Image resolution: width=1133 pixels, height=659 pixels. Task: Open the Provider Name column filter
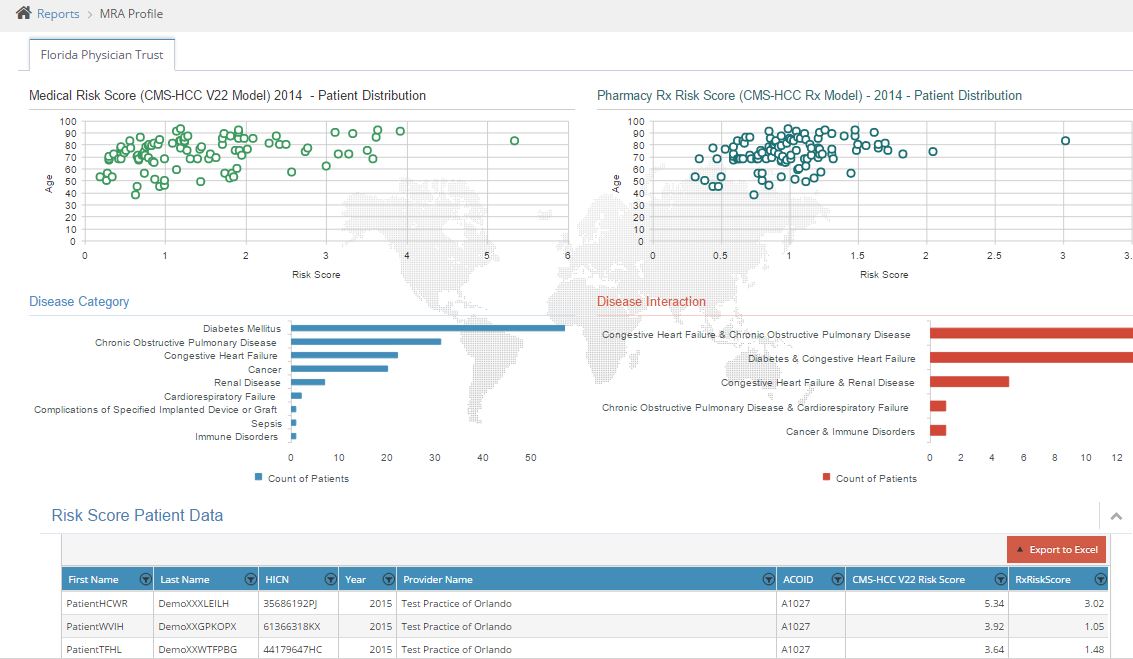768,579
